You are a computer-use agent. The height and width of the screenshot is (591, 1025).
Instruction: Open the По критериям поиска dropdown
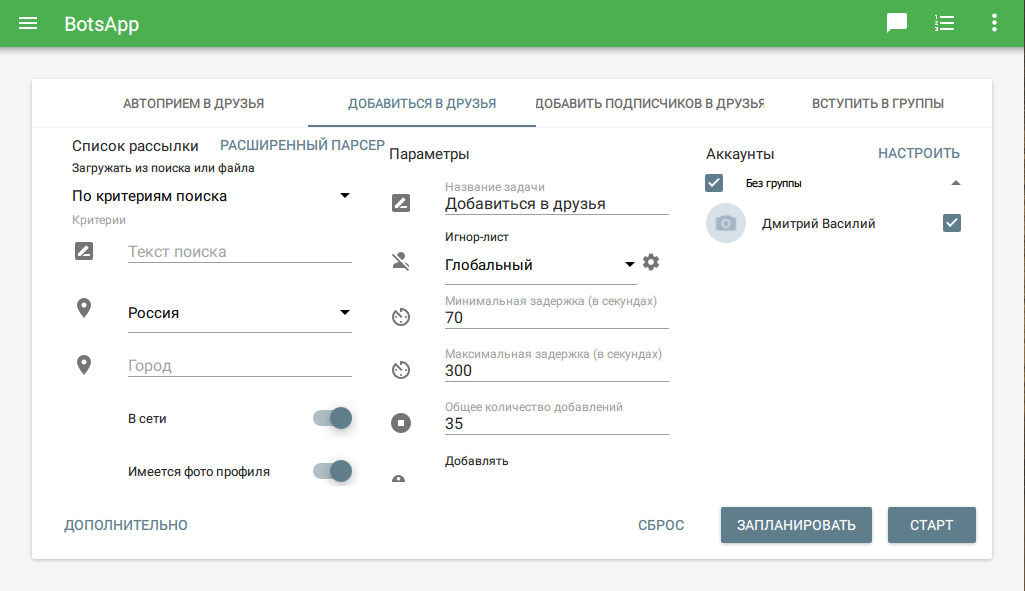211,196
